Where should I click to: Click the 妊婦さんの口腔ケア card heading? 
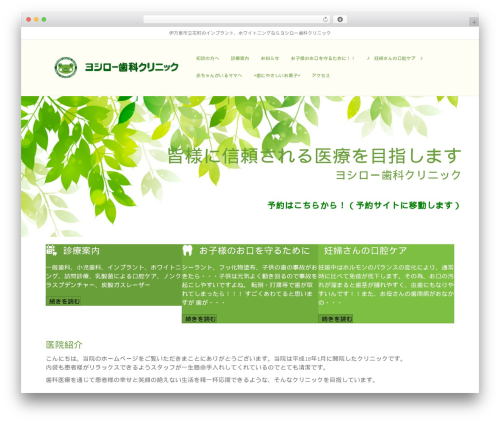(x=365, y=251)
